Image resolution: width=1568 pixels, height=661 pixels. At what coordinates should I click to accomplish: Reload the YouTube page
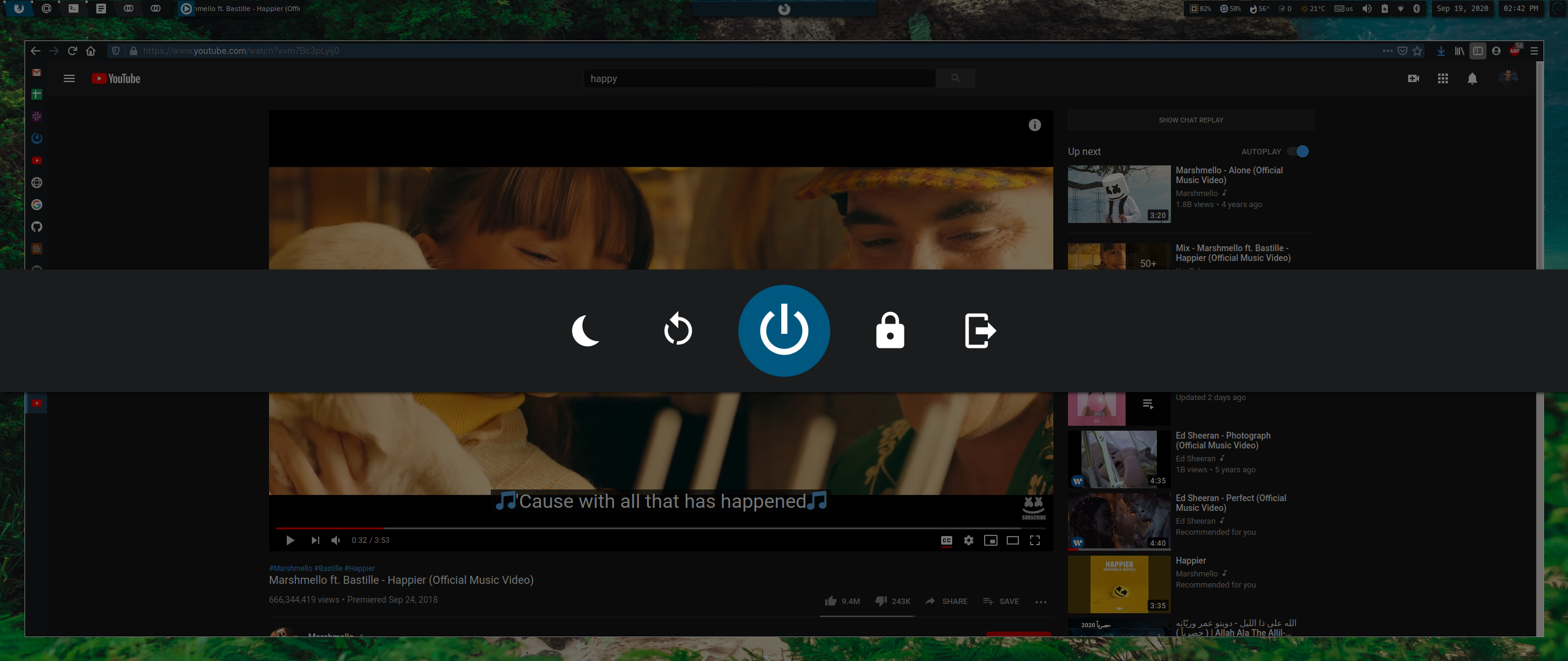(x=72, y=51)
